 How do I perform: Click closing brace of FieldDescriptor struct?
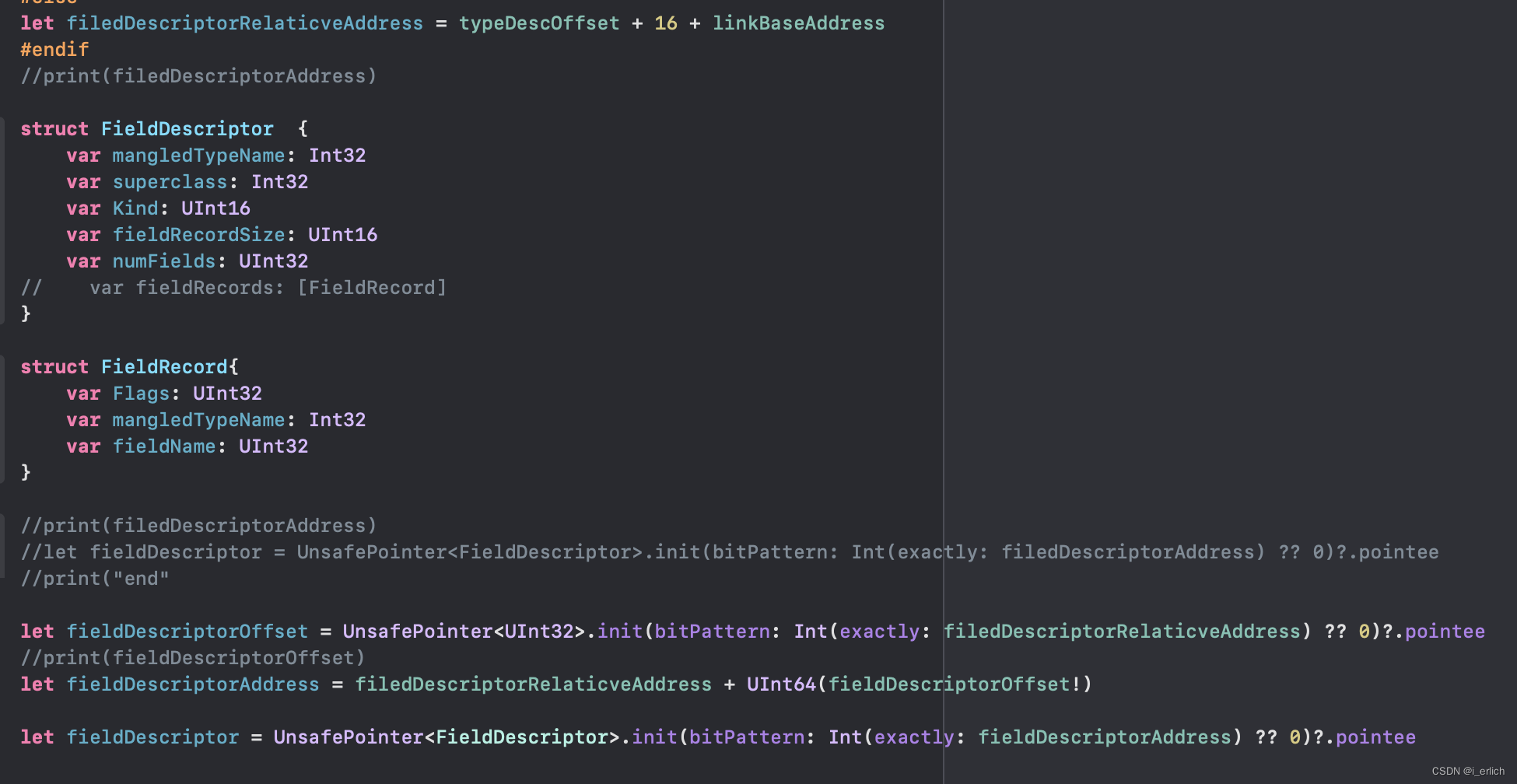coord(26,313)
